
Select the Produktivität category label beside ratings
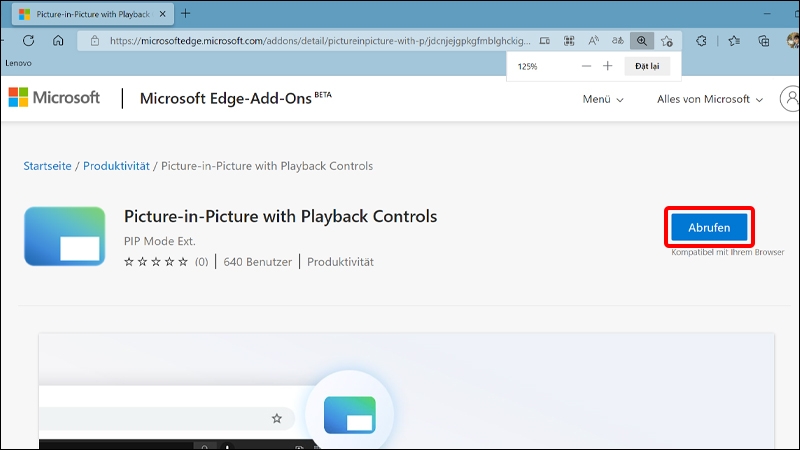tap(340, 262)
